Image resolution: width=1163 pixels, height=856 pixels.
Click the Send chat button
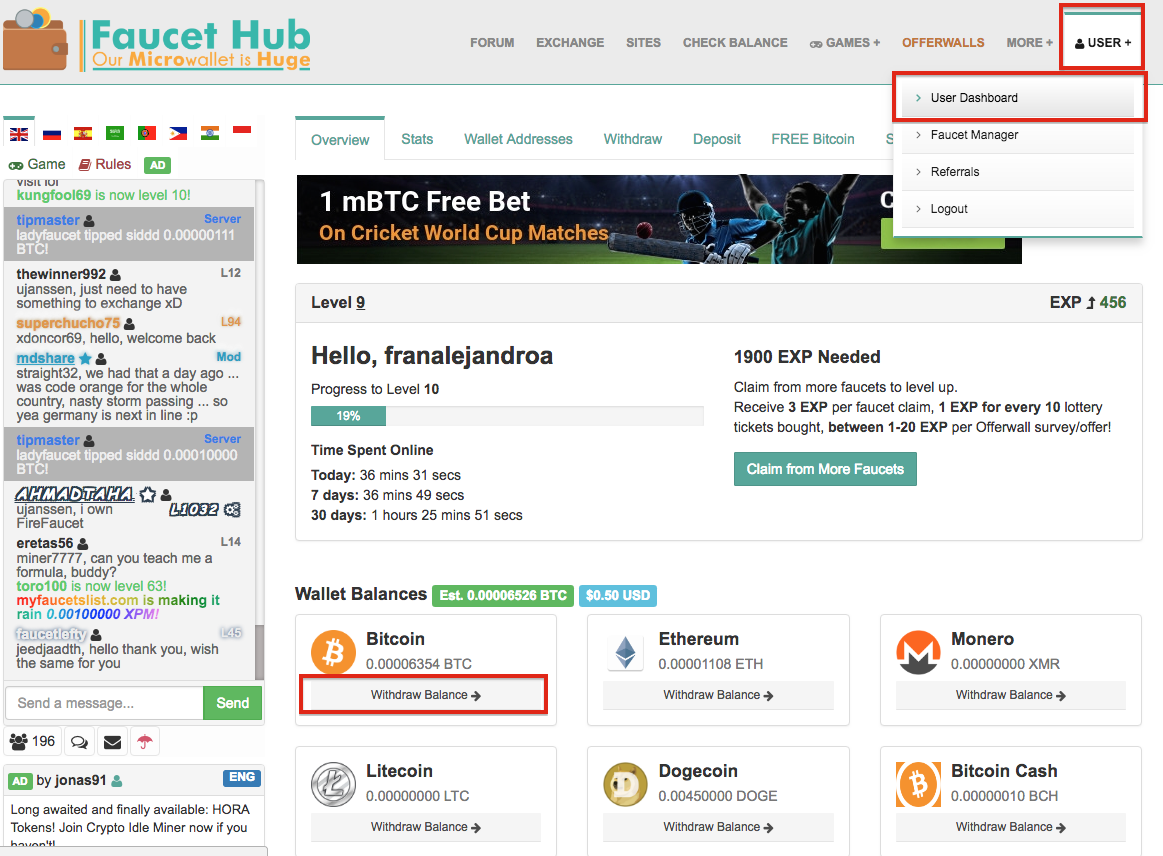point(232,703)
